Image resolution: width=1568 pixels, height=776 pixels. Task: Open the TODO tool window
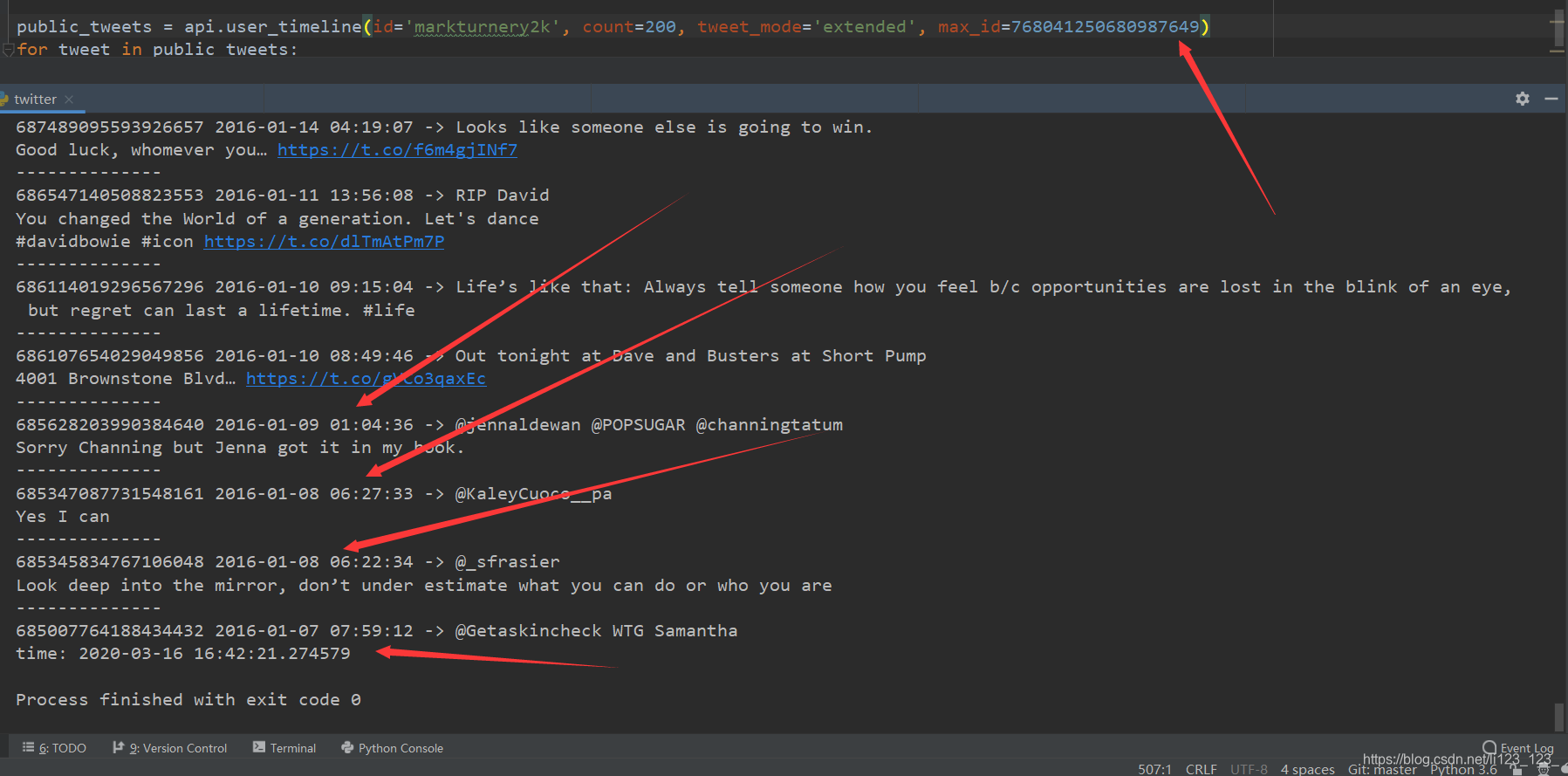tap(54, 748)
